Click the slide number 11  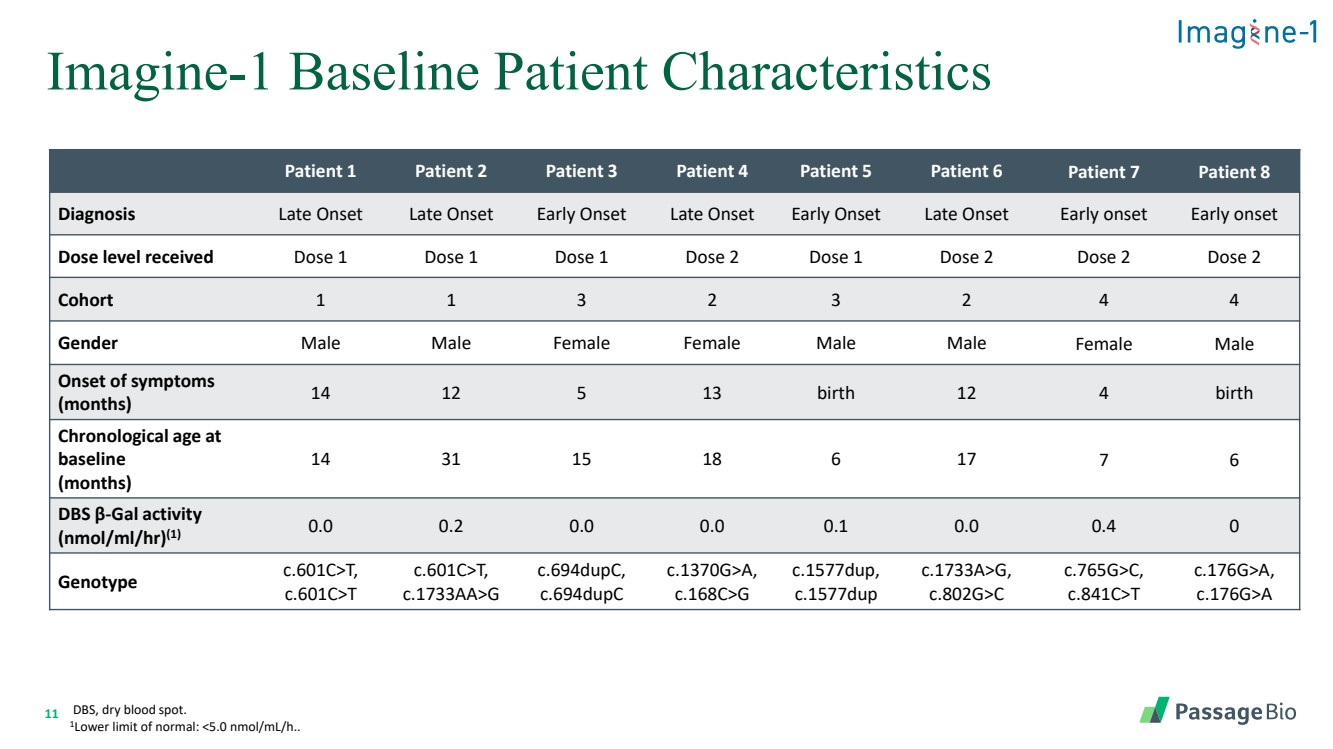pyautogui.click(x=53, y=713)
